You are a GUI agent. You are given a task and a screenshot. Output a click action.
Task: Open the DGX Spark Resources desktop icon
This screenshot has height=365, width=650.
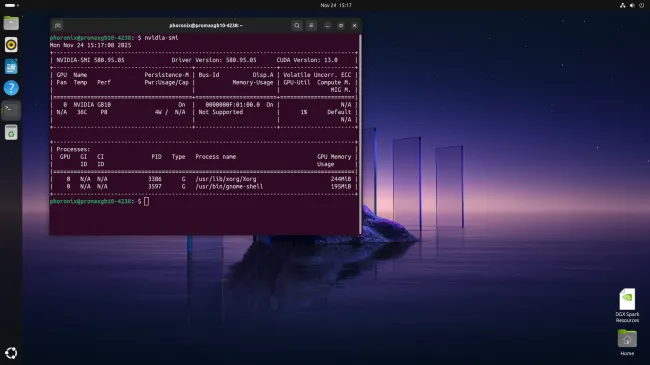tap(627, 305)
